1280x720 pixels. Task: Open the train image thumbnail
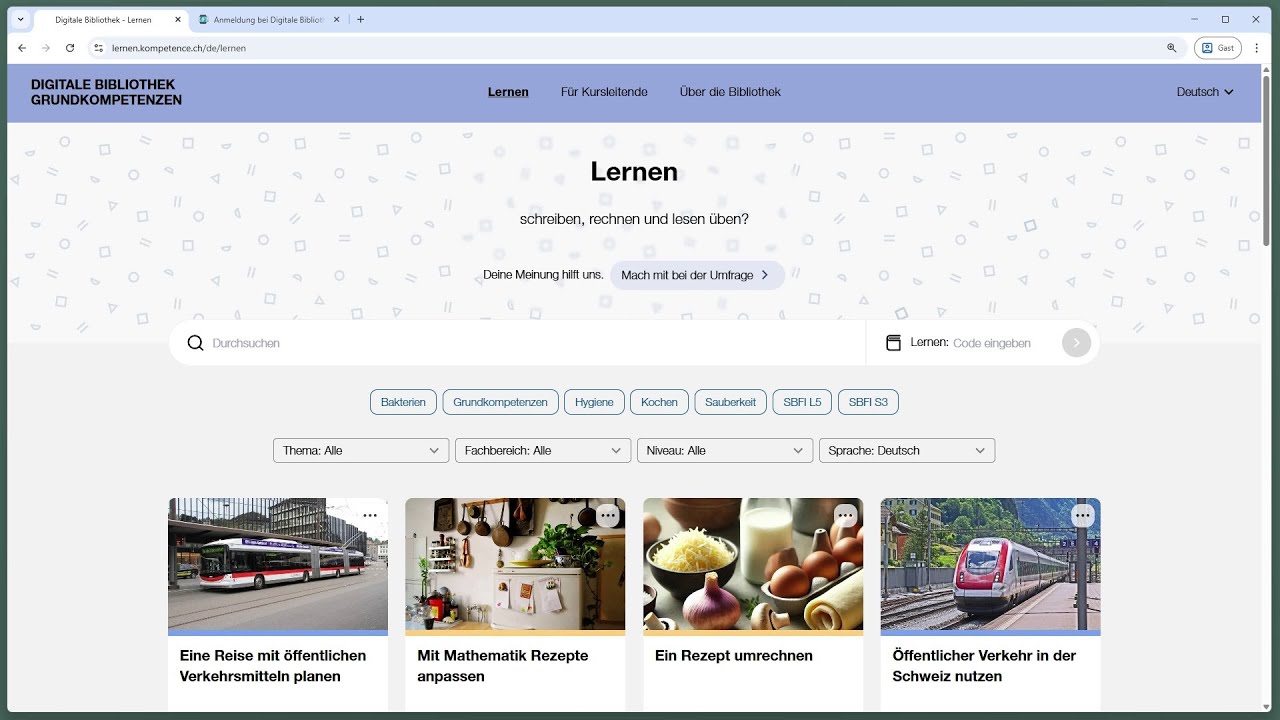coord(990,564)
